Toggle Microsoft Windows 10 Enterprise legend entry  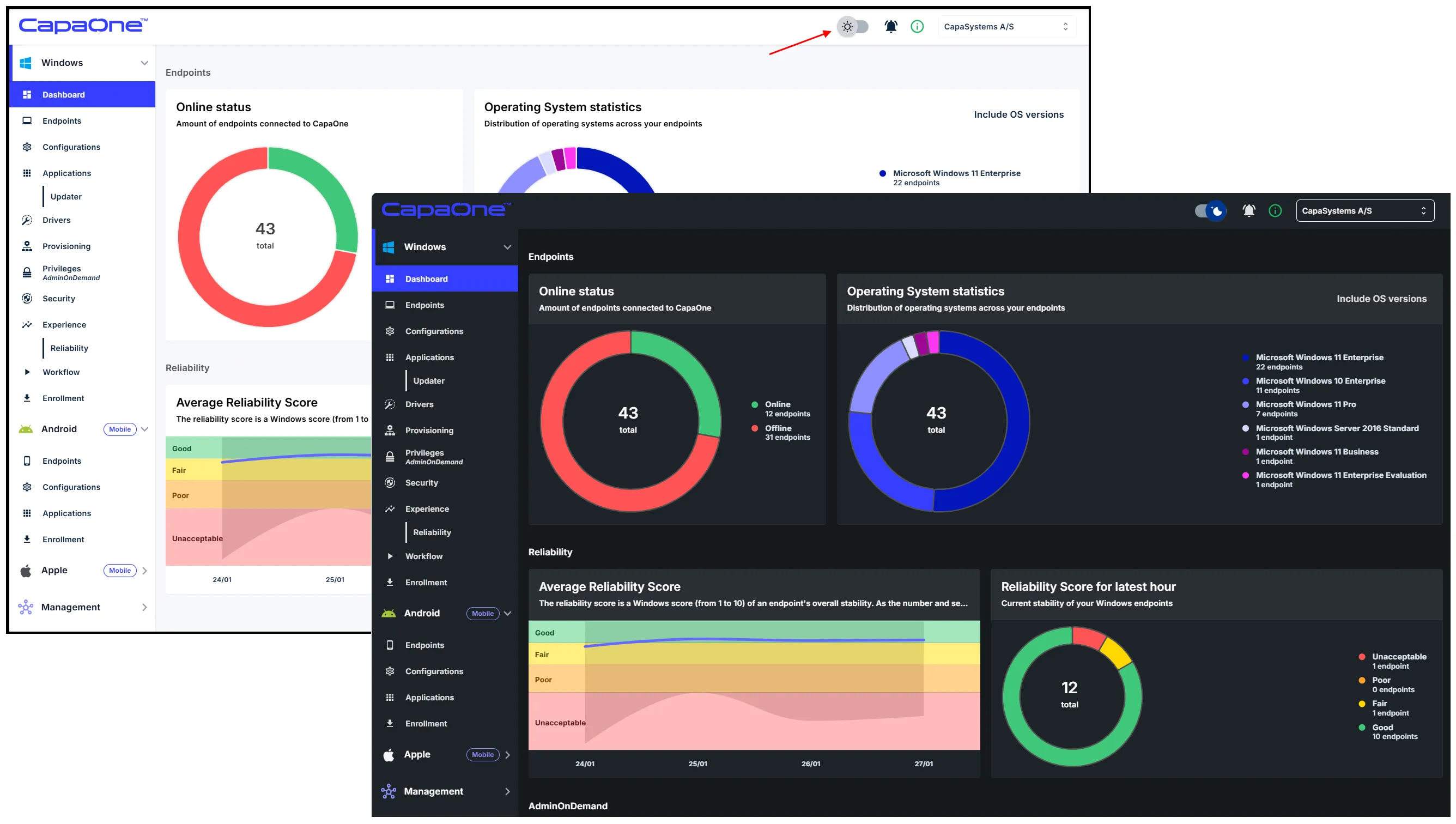[1314, 385]
